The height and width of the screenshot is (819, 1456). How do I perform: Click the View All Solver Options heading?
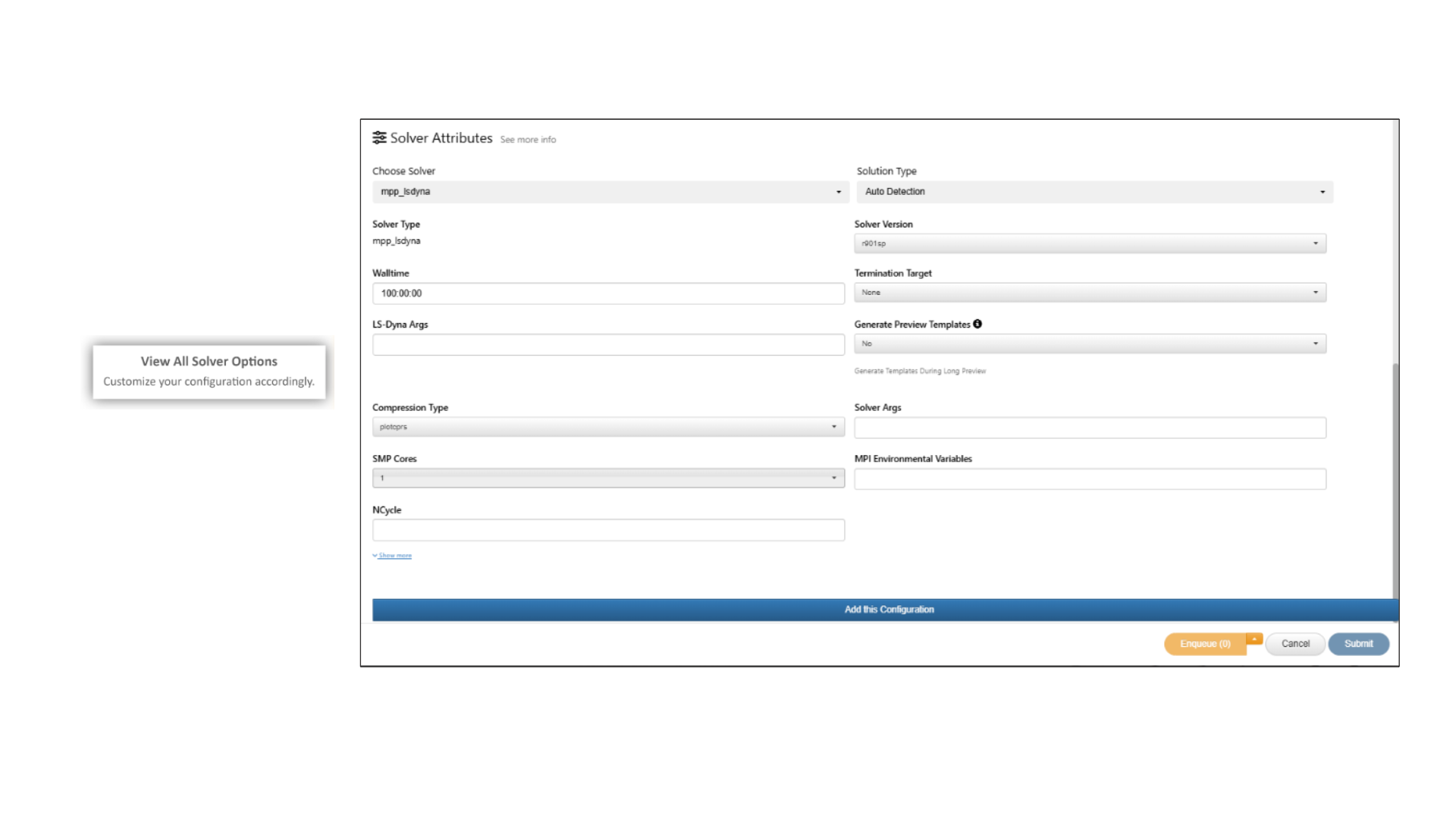tap(209, 362)
